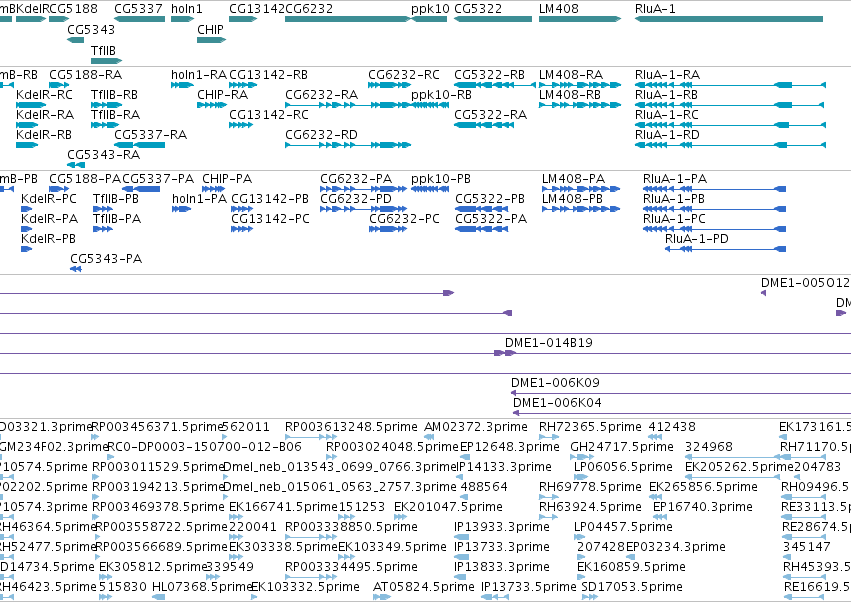
Task: Click the HL07368.5prime EST label
Action: (x=202, y=587)
